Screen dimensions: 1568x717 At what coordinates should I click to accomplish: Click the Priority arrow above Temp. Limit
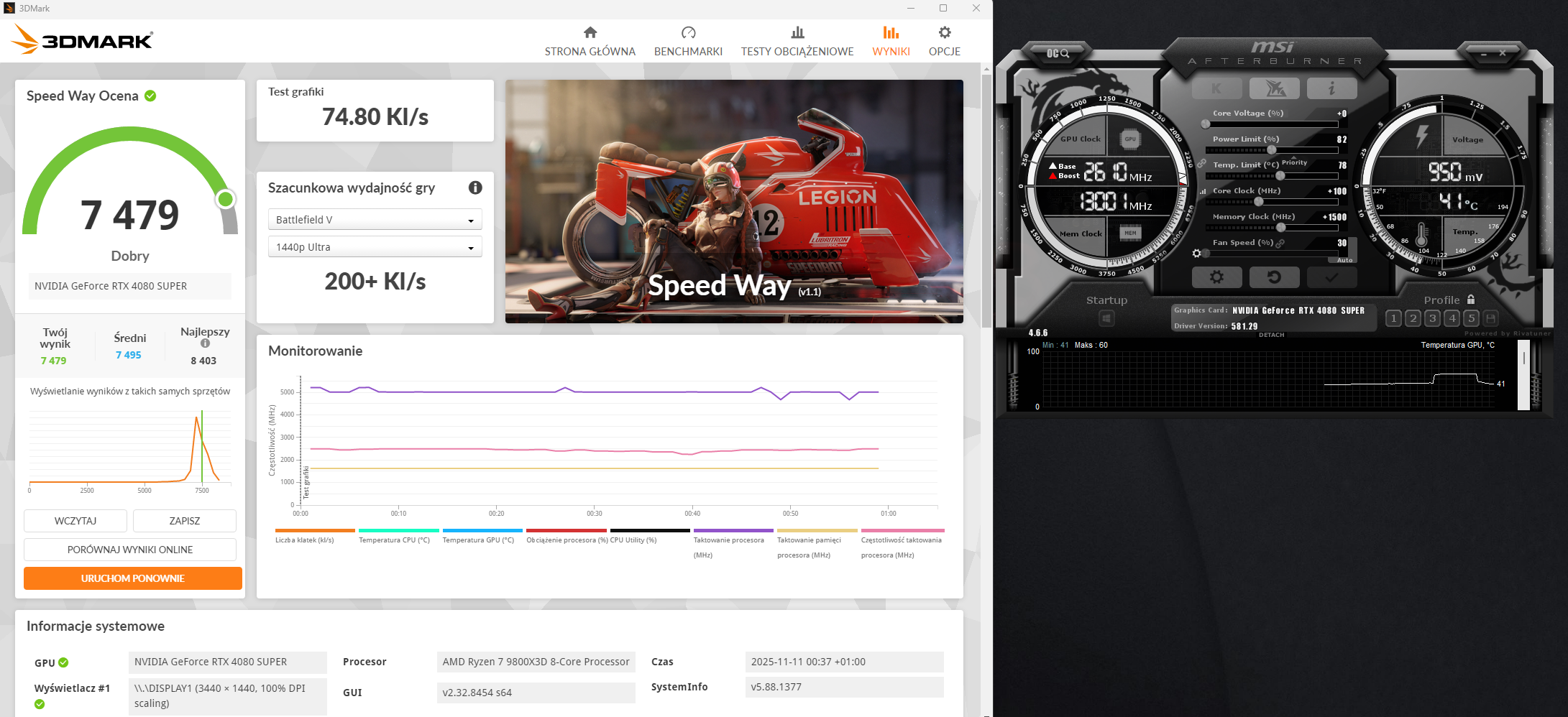pyautogui.click(x=1294, y=157)
